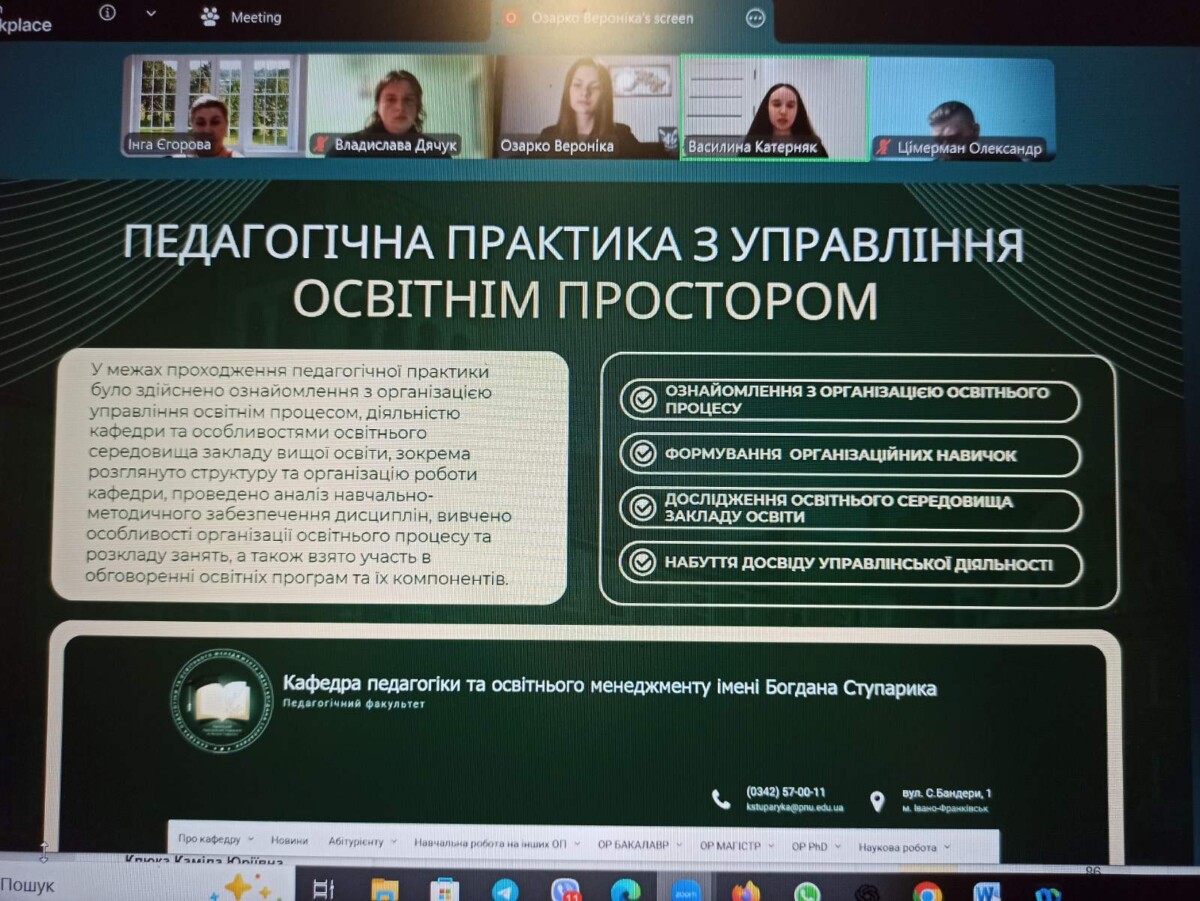
Task: Expand the Про кафедру menu
Action: [215, 840]
